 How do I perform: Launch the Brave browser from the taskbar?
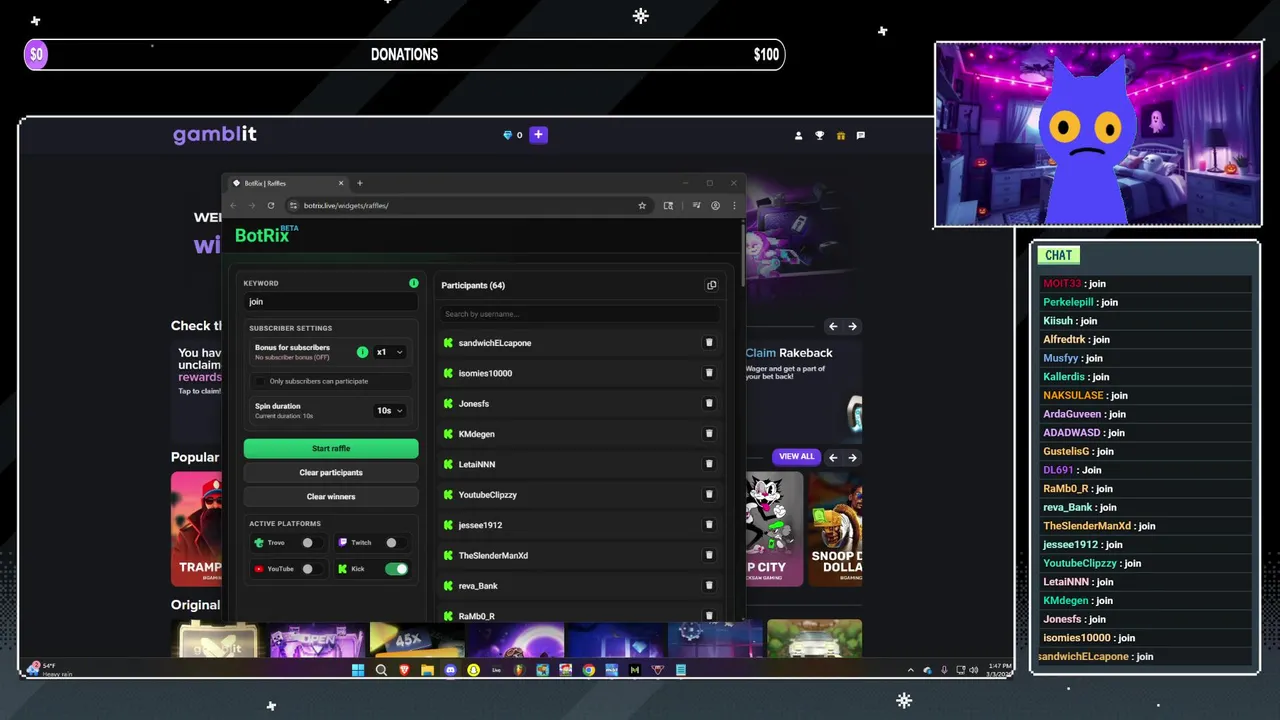pos(404,670)
